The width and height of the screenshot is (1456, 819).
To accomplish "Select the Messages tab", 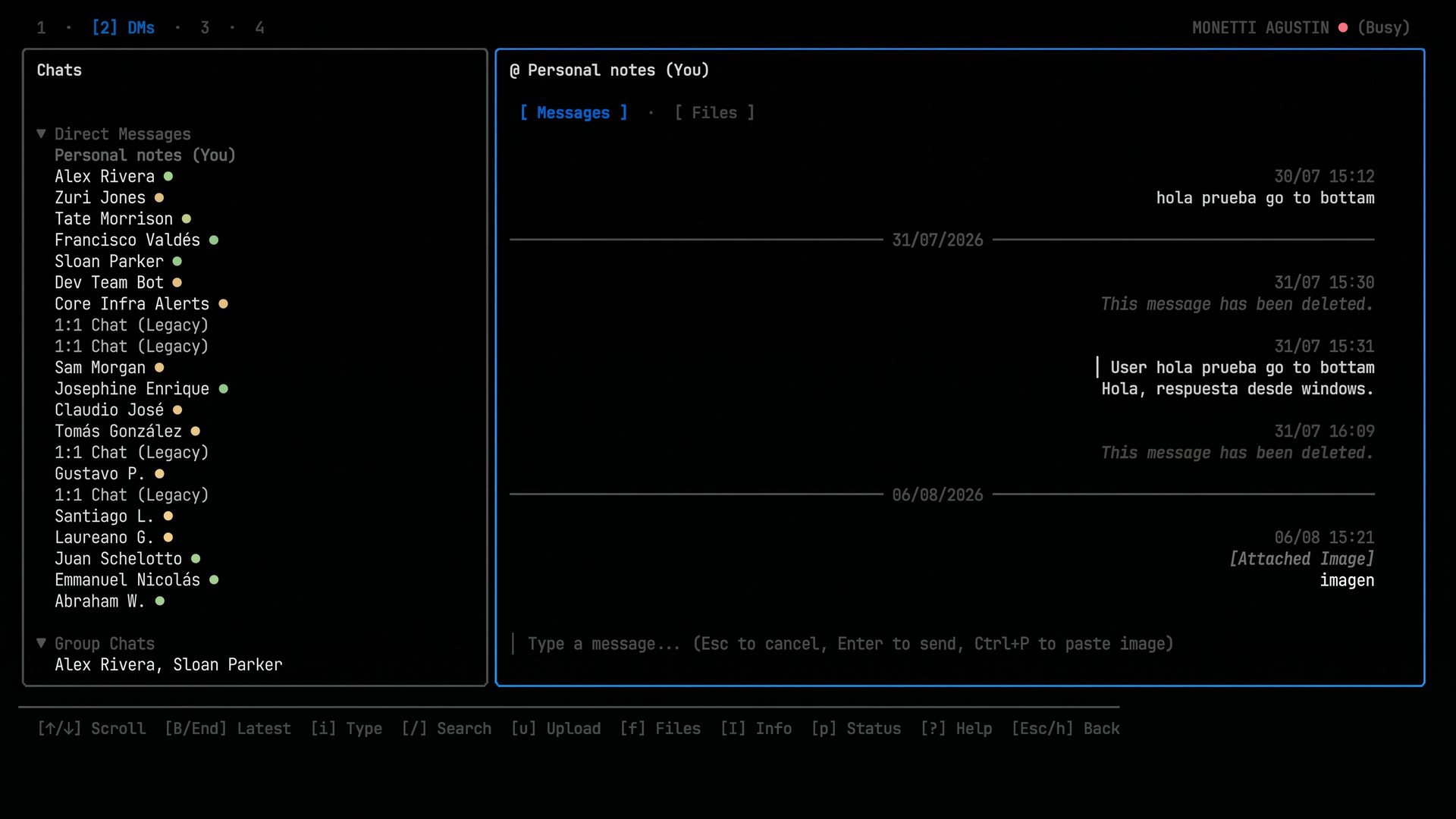I will (x=573, y=112).
